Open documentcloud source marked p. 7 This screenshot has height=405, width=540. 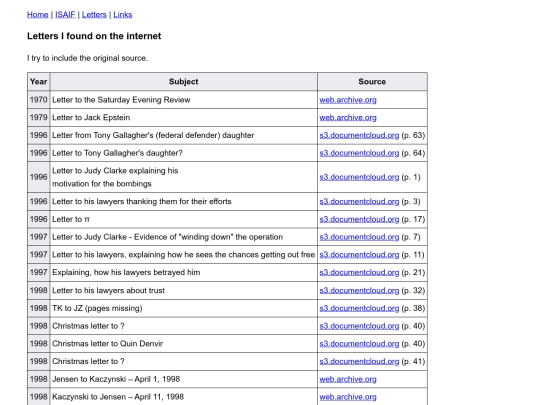[x=359, y=237]
